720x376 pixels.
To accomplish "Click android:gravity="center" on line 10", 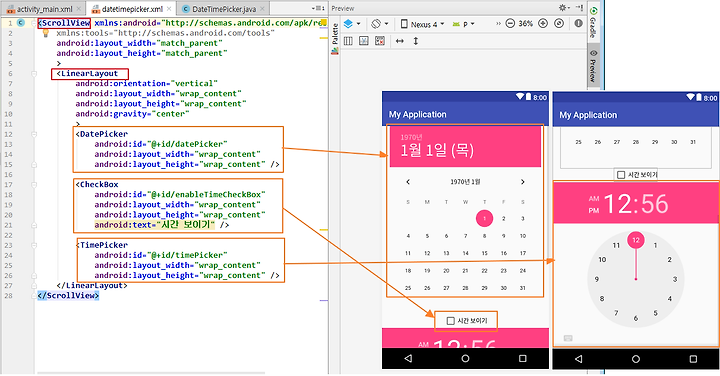I will point(132,114).
